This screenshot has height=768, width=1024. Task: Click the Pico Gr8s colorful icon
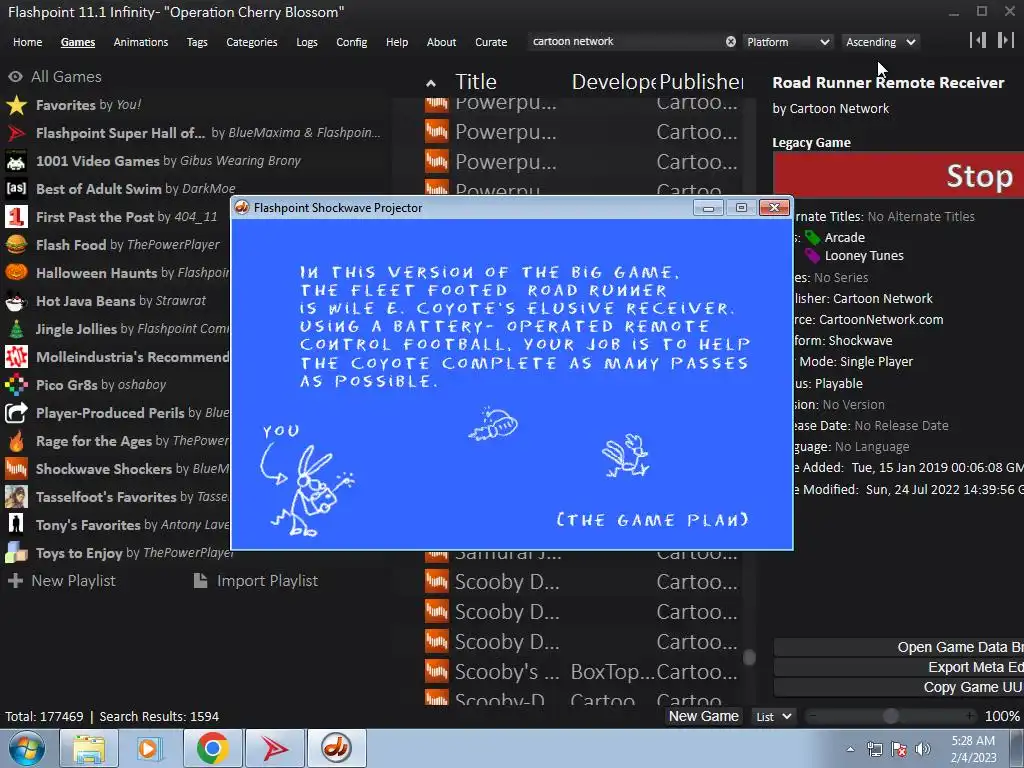click(16, 385)
